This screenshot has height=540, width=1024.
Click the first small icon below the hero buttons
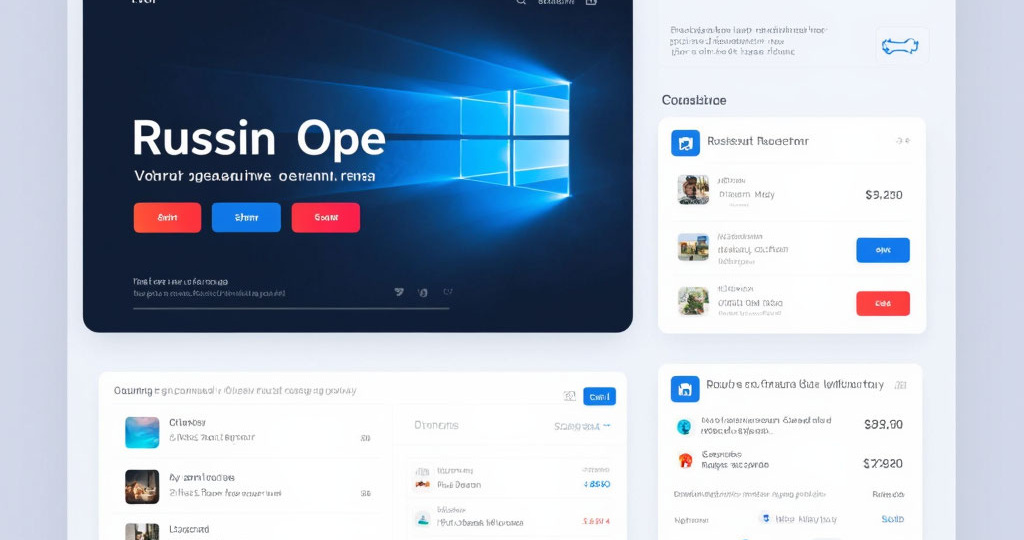point(399,292)
